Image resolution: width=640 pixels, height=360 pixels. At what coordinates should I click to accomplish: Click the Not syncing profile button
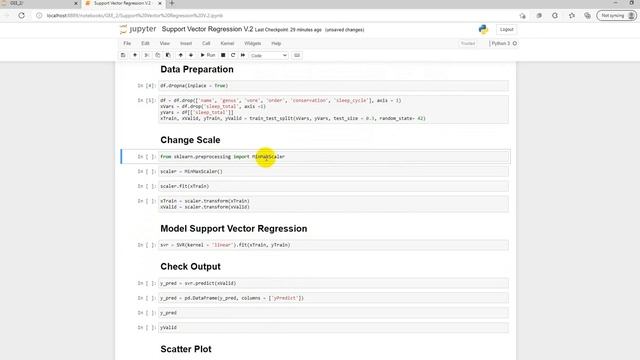[x=617, y=16]
